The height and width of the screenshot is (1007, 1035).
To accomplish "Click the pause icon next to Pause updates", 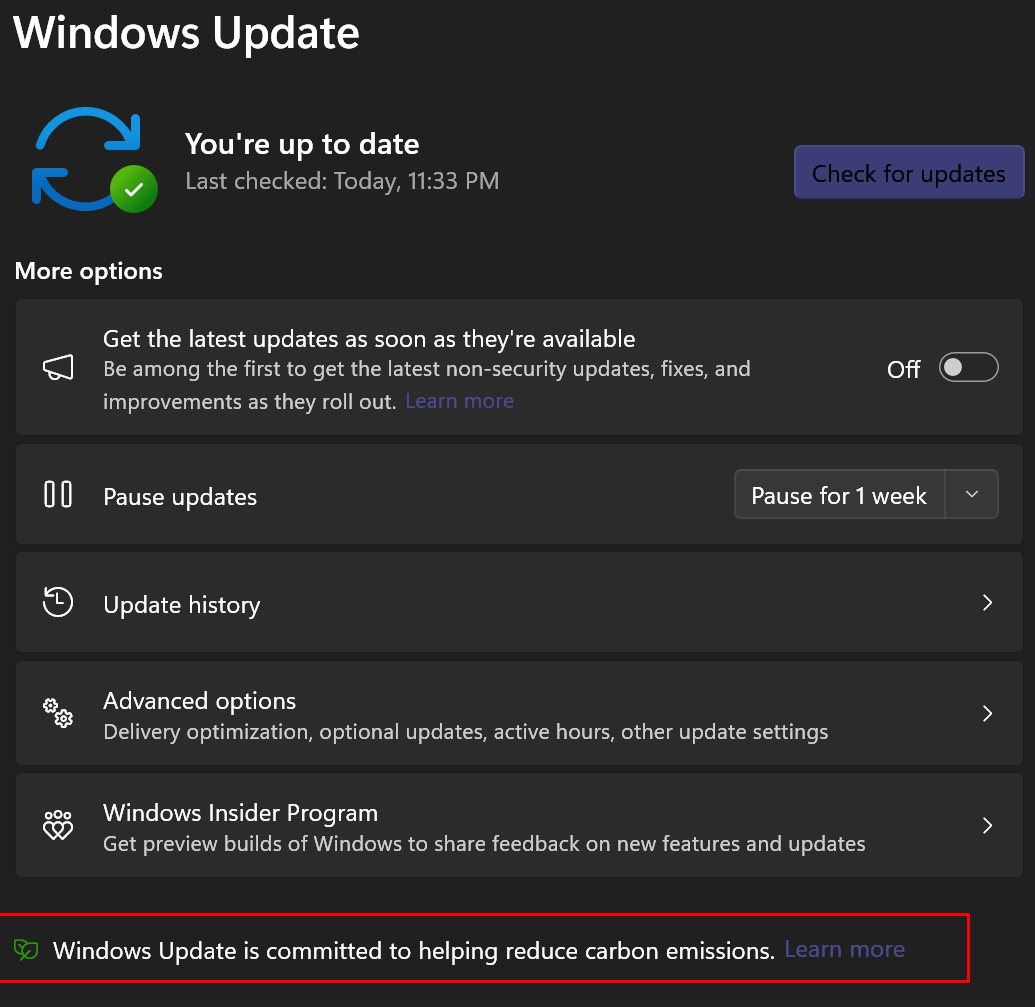I will [58, 495].
